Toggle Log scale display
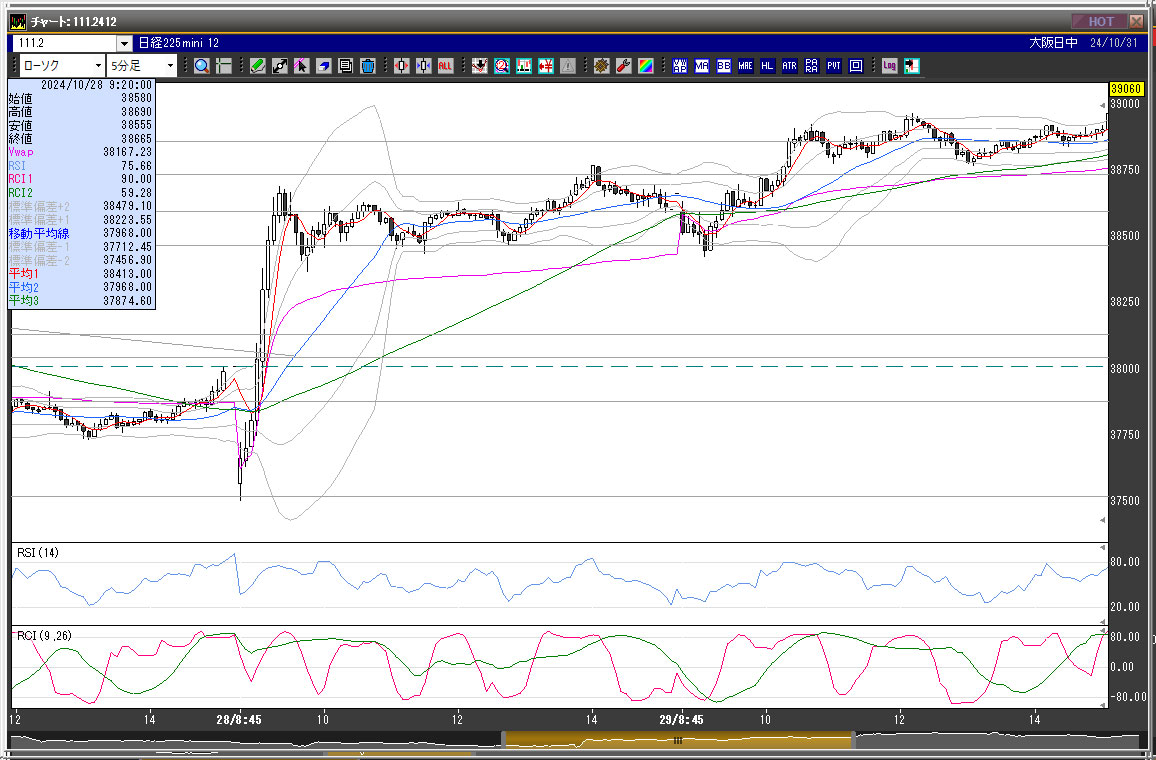Viewport: 1156px width, 760px height. tap(890, 66)
